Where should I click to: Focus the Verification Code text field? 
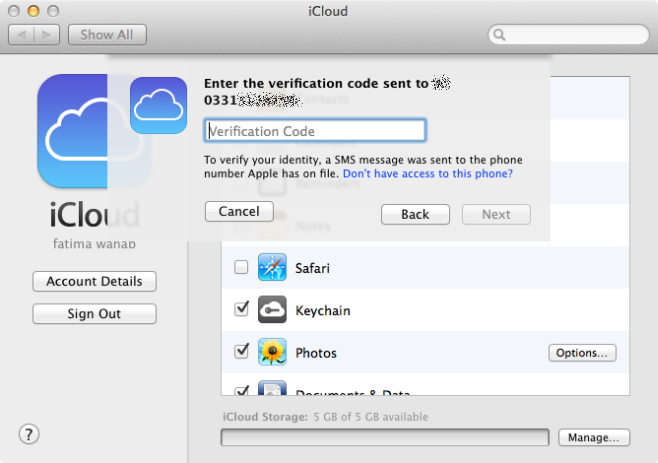tap(315, 131)
